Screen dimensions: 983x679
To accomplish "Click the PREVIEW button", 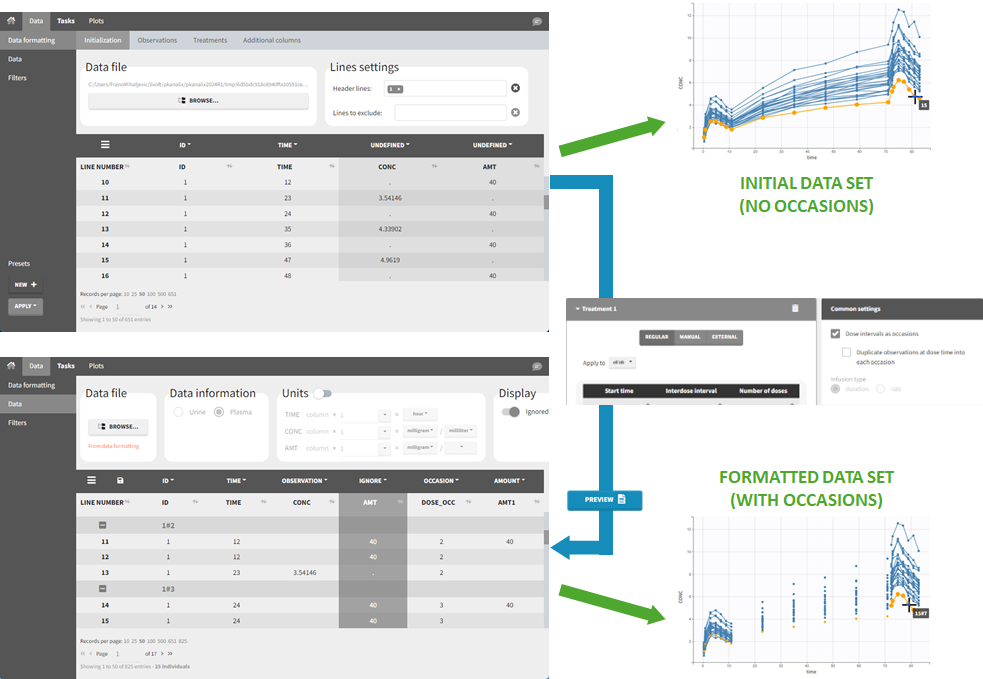I will tap(604, 499).
